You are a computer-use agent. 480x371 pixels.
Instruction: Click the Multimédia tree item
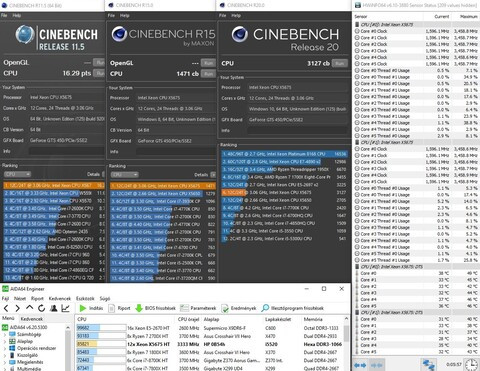pyautogui.click(x=29, y=369)
